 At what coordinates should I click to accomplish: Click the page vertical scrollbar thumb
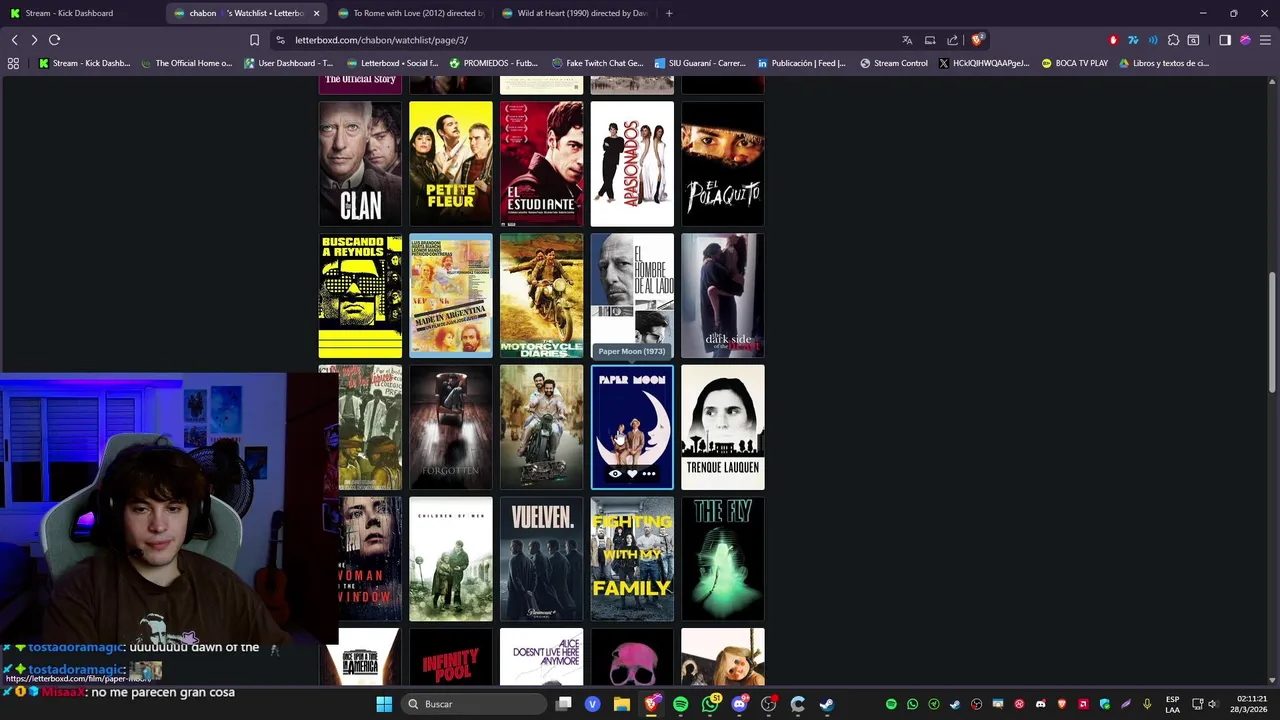click(x=1272, y=333)
